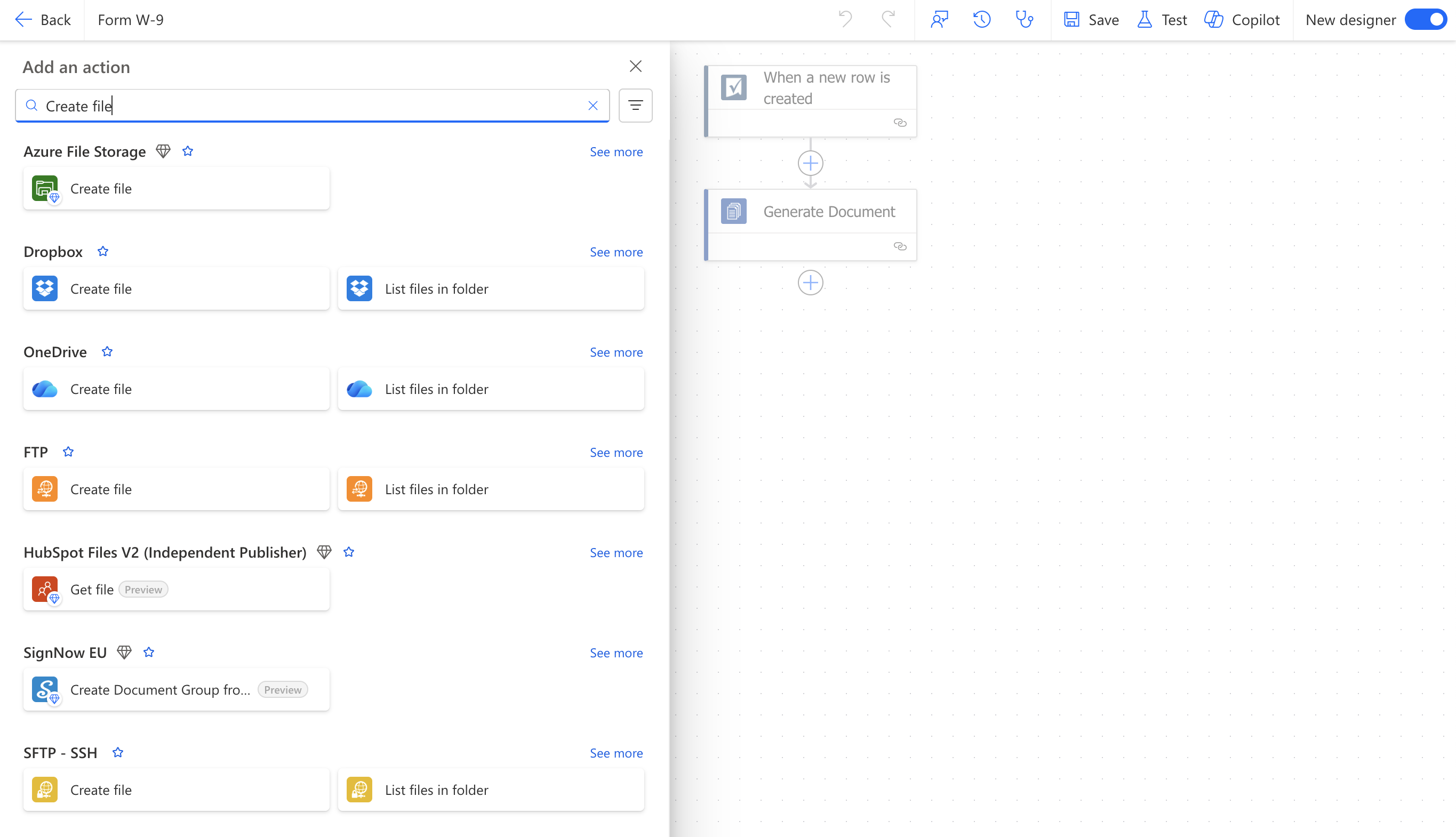Screen dimensions: 1456x837
Task: Favorite the FTP connector
Action: point(68,452)
